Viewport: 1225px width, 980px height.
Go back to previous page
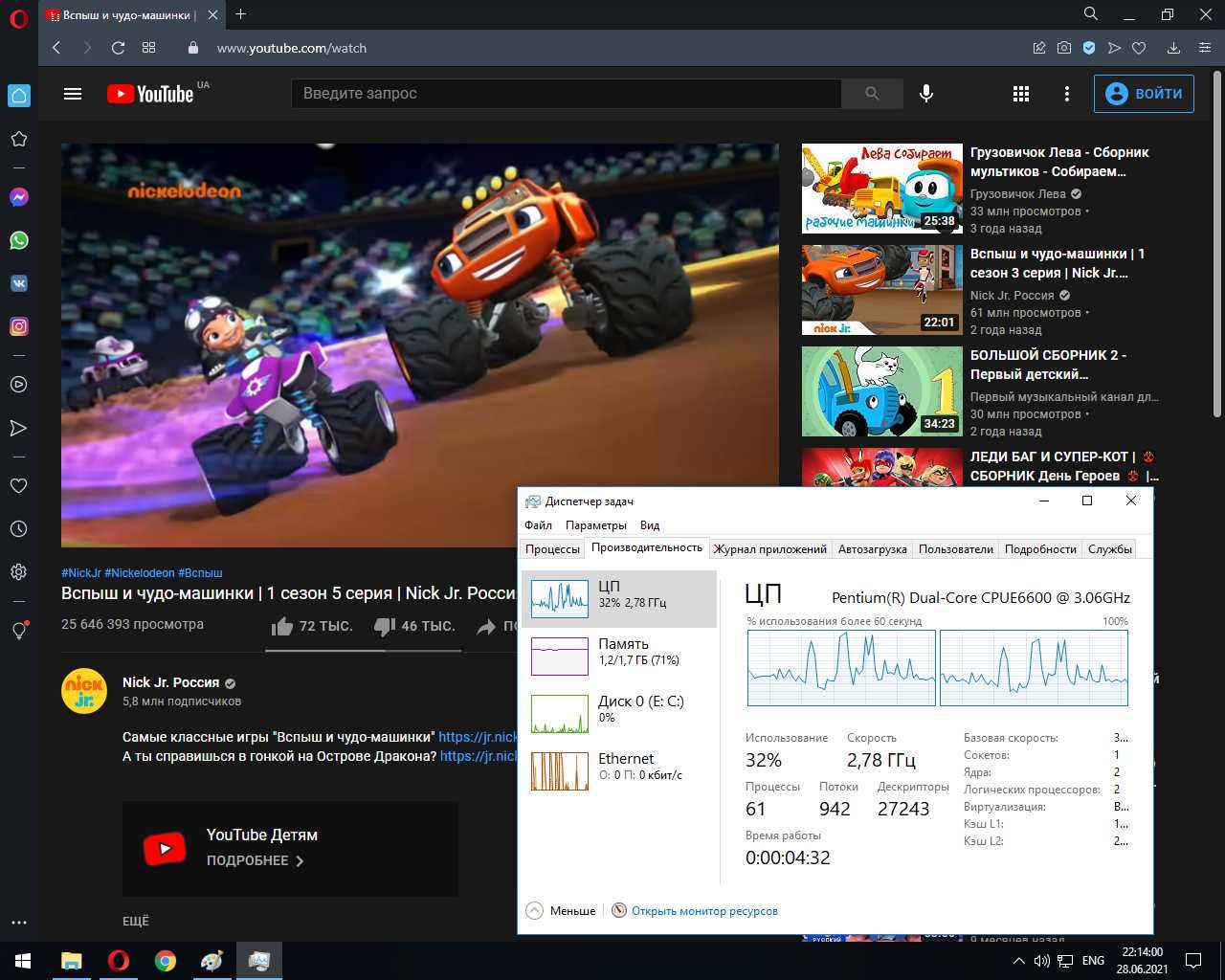coord(56,48)
